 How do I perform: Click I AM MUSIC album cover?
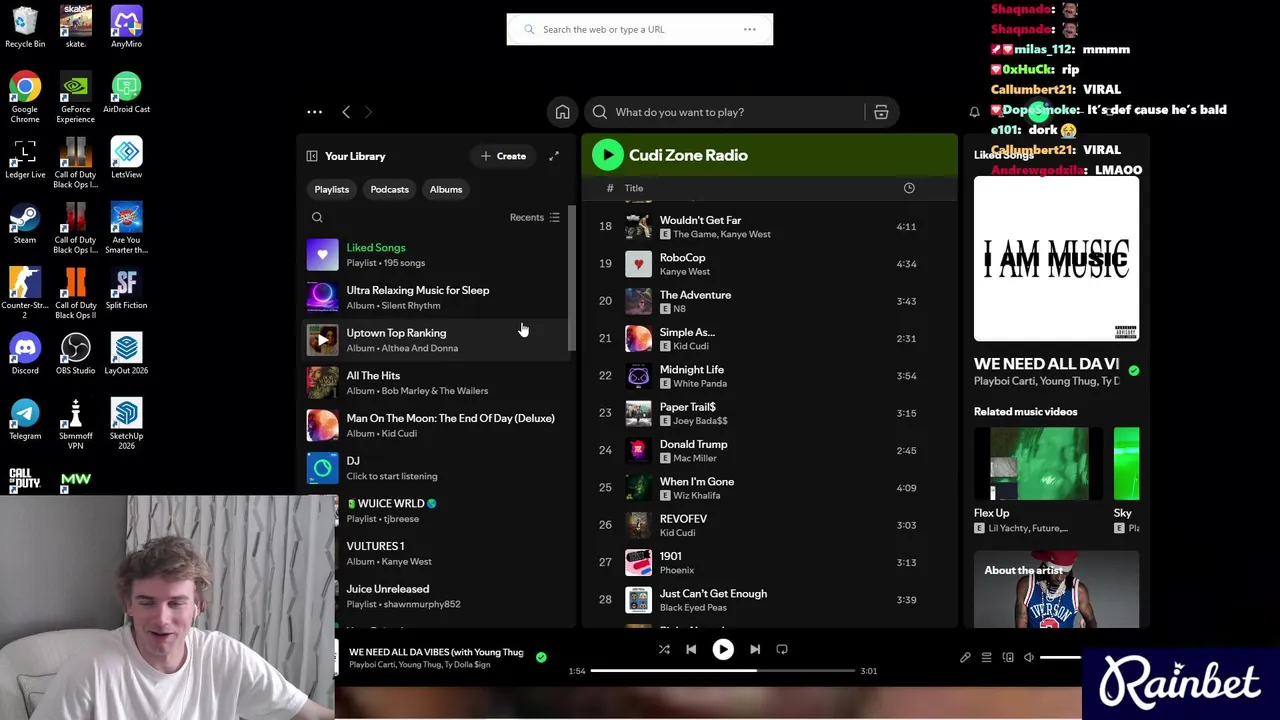tap(1056, 259)
